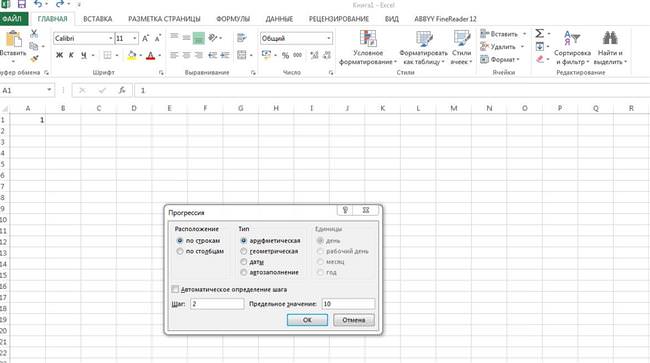The image size is (650, 363).
Task: Click the Предельное значение input field
Action: (x=348, y=304)
